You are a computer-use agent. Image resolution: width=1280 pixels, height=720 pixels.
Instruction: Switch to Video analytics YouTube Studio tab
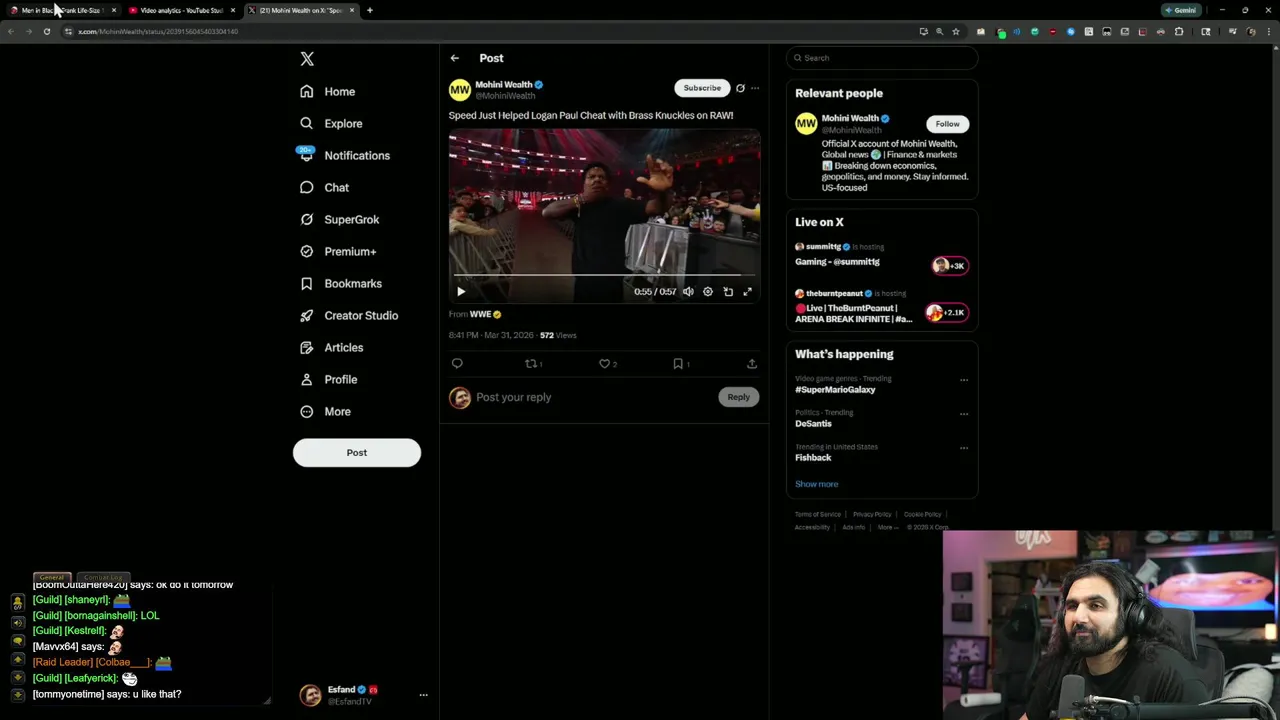point(181,10)
